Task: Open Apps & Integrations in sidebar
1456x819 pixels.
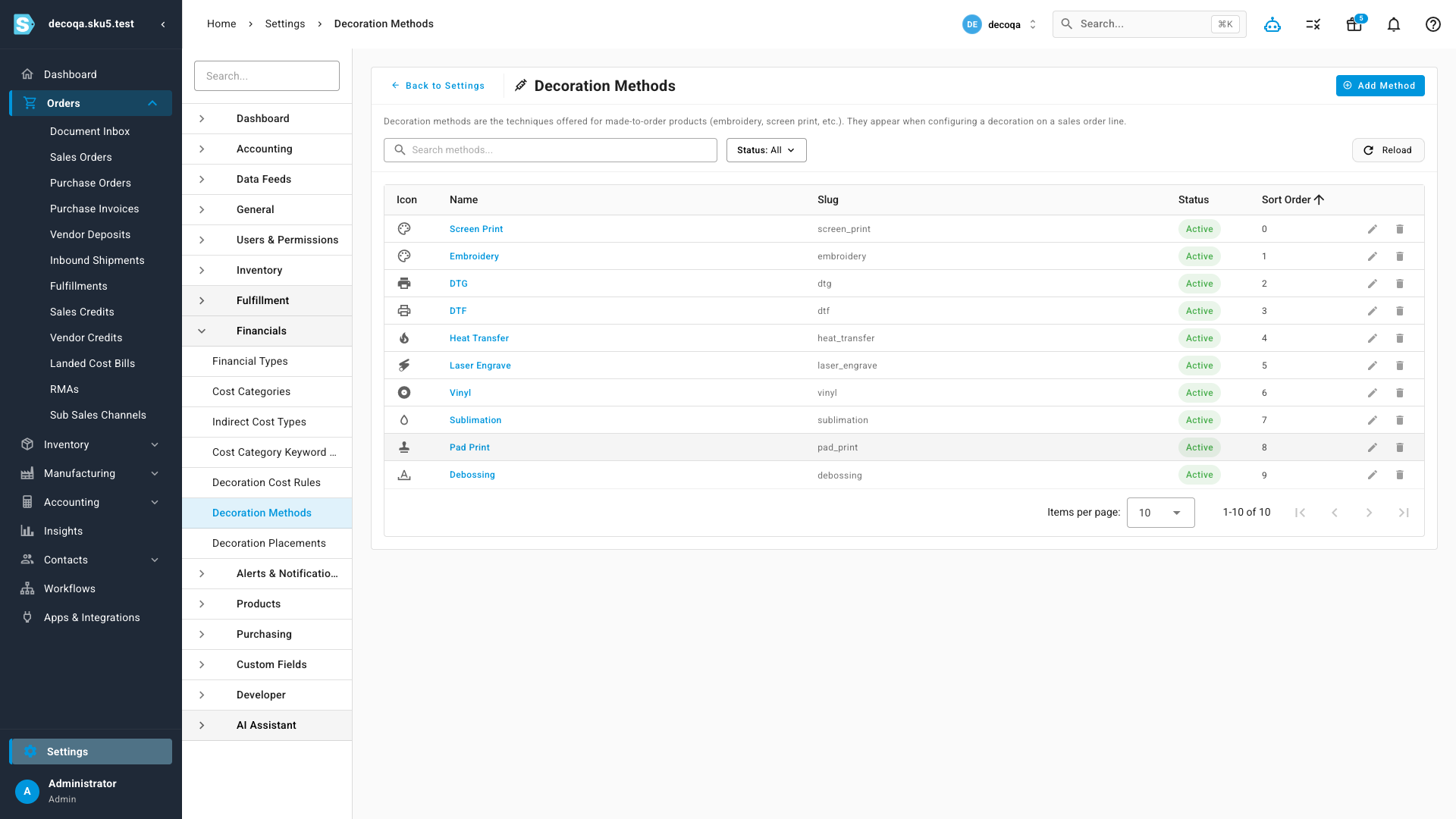Action: (x=92, y=617)
